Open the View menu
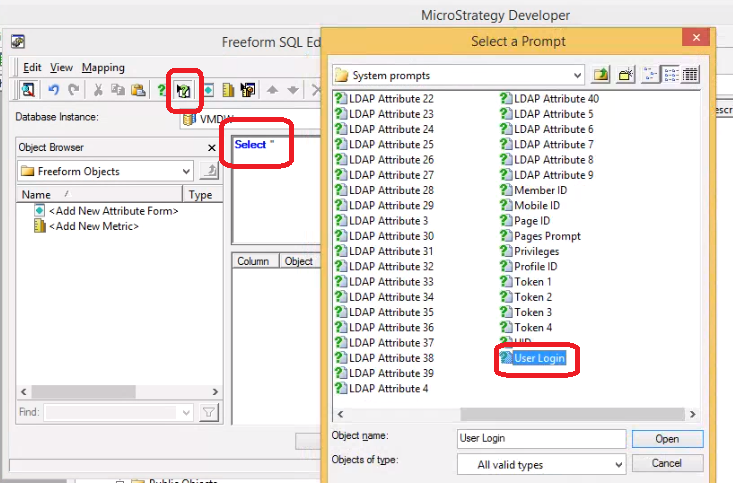Viewport: 733px width, 483px height. (x=61, y=67)
